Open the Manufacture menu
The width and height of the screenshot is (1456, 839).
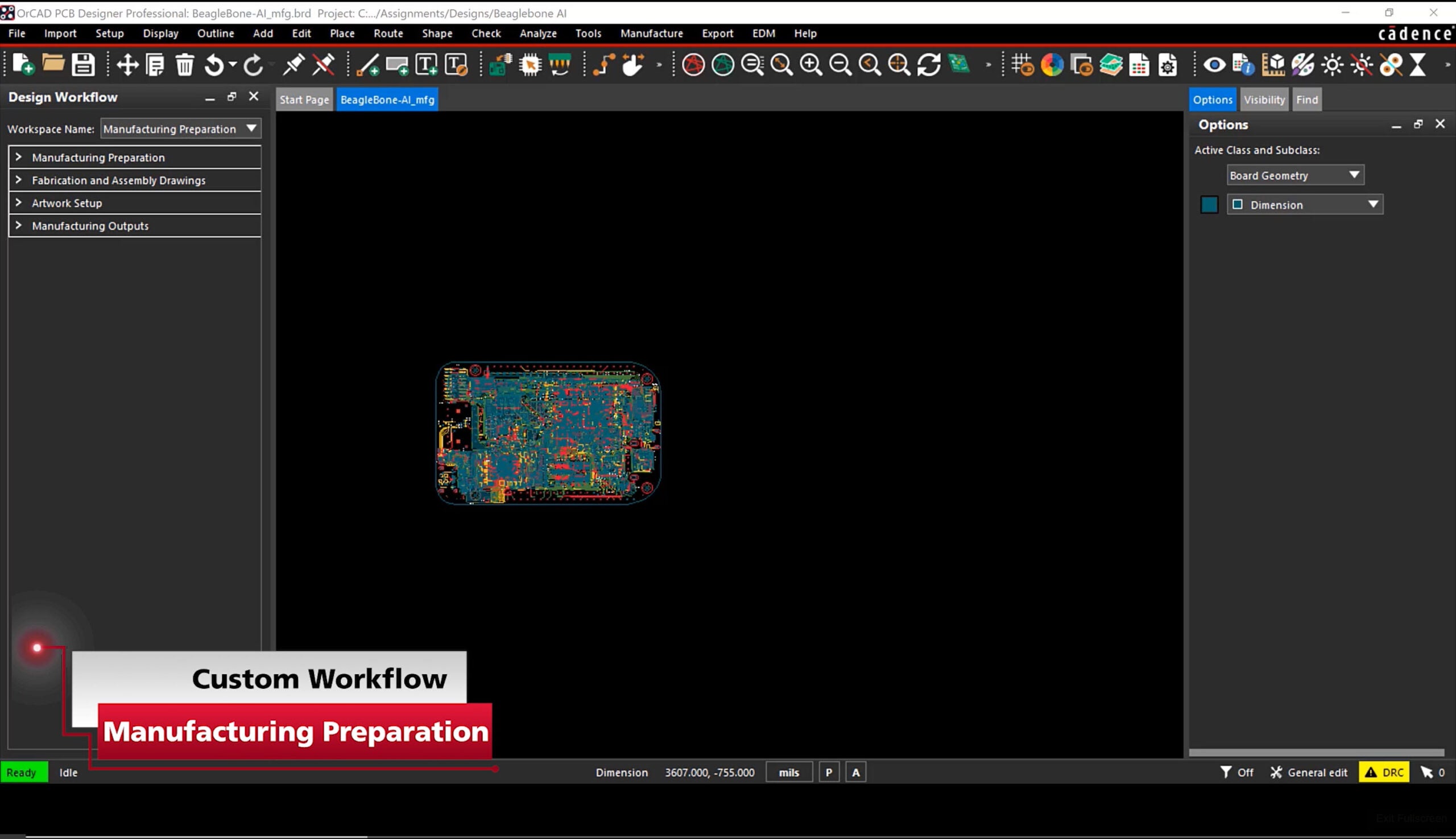point(651,34)
